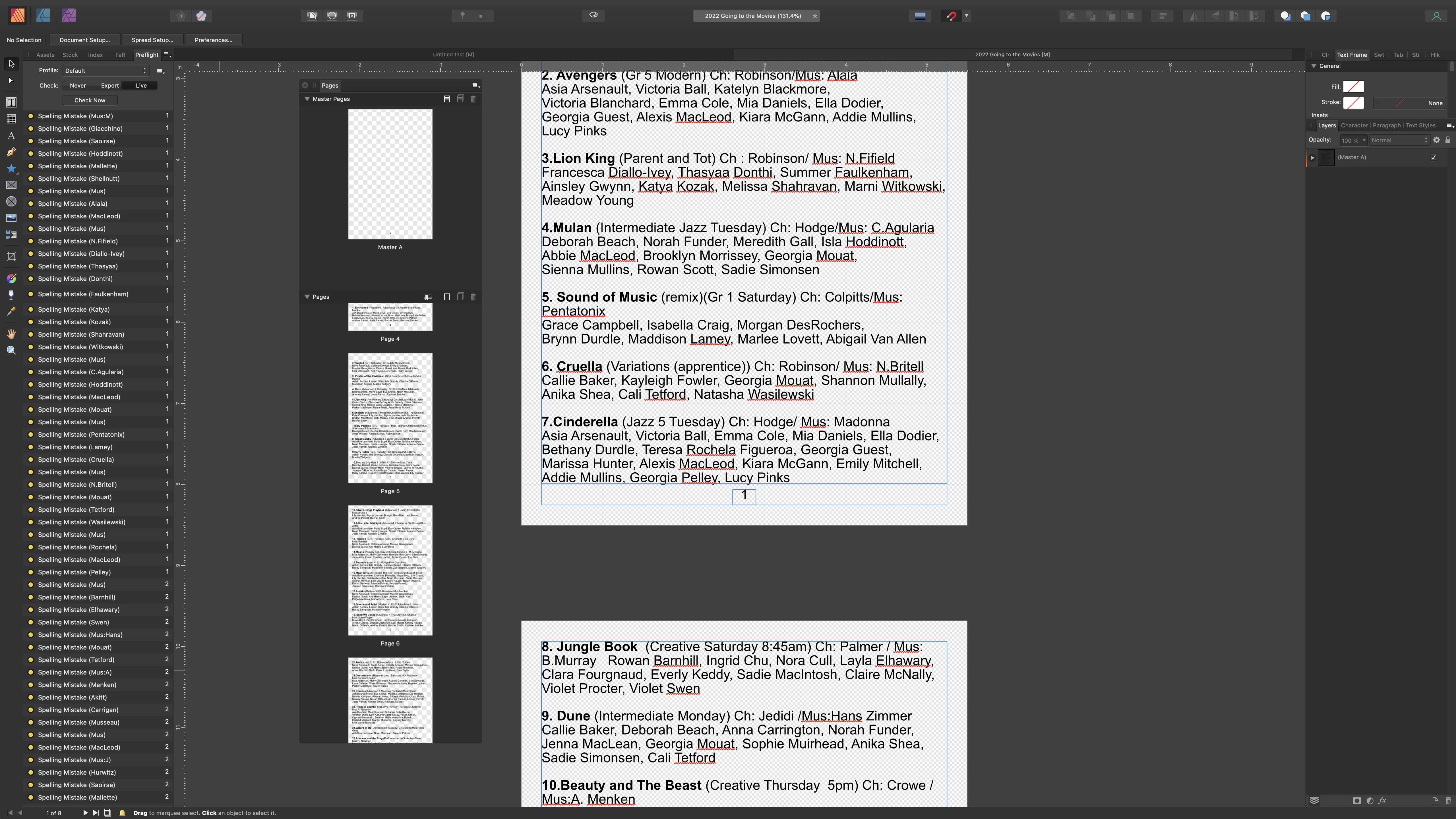The image size is (1456, 819).
Task: Click Check Now in Preflight
Action: 90,100
